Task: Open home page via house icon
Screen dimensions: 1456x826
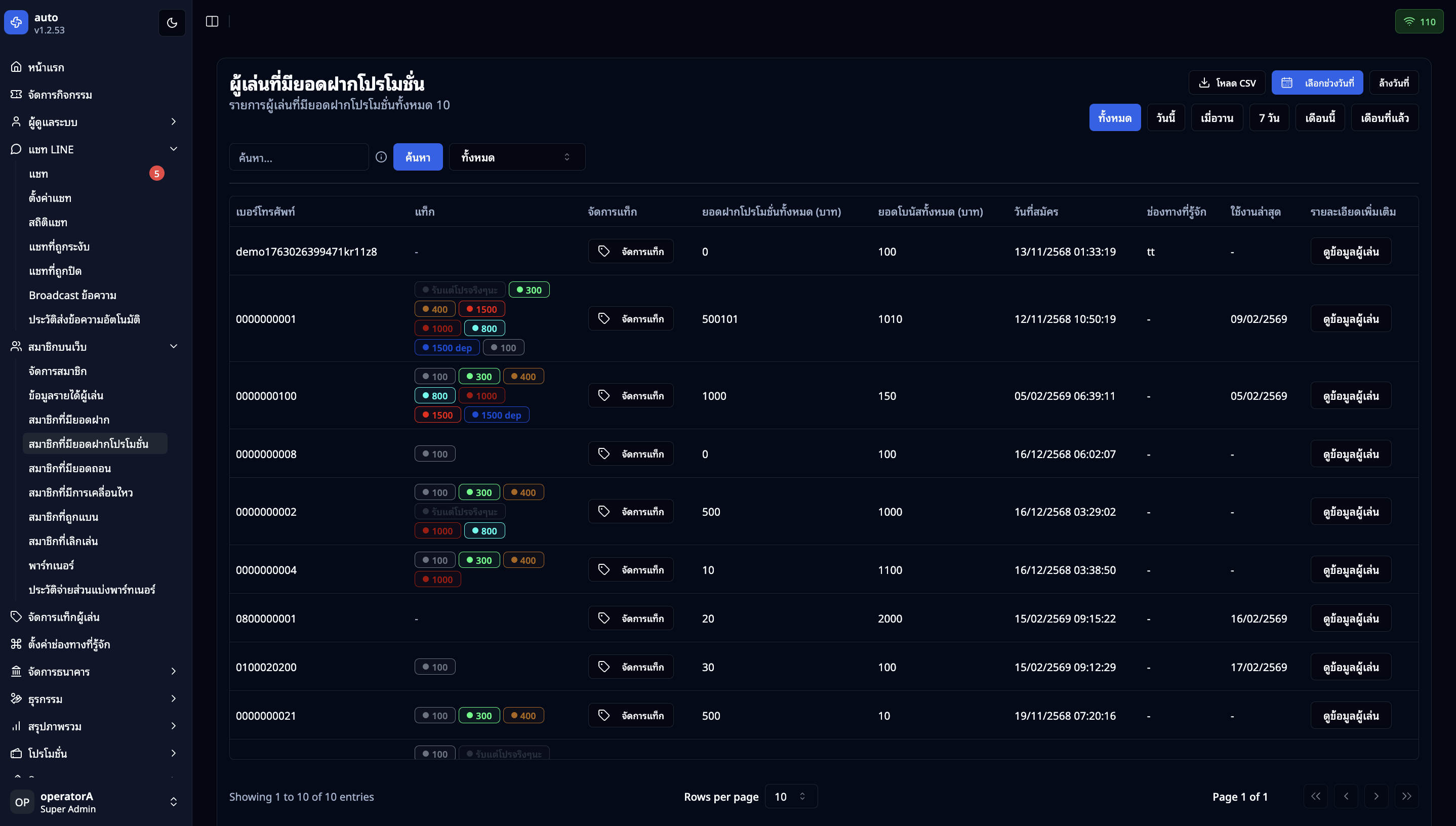Action: click(17, 67)
